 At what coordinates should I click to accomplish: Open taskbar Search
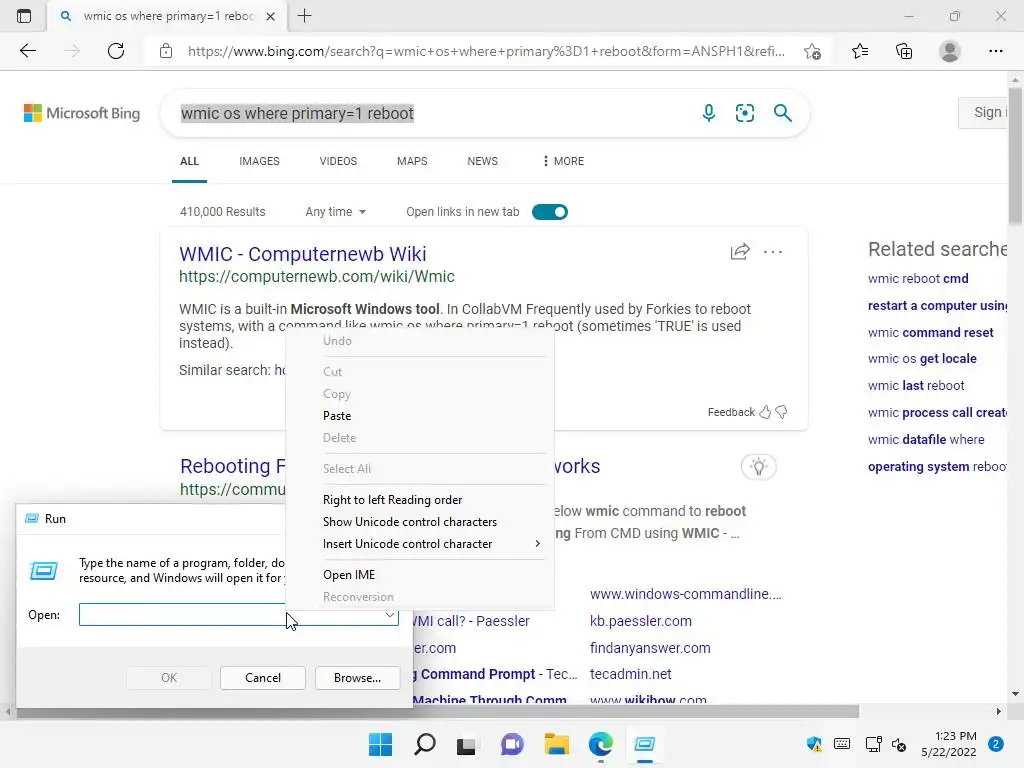[424, 744]
